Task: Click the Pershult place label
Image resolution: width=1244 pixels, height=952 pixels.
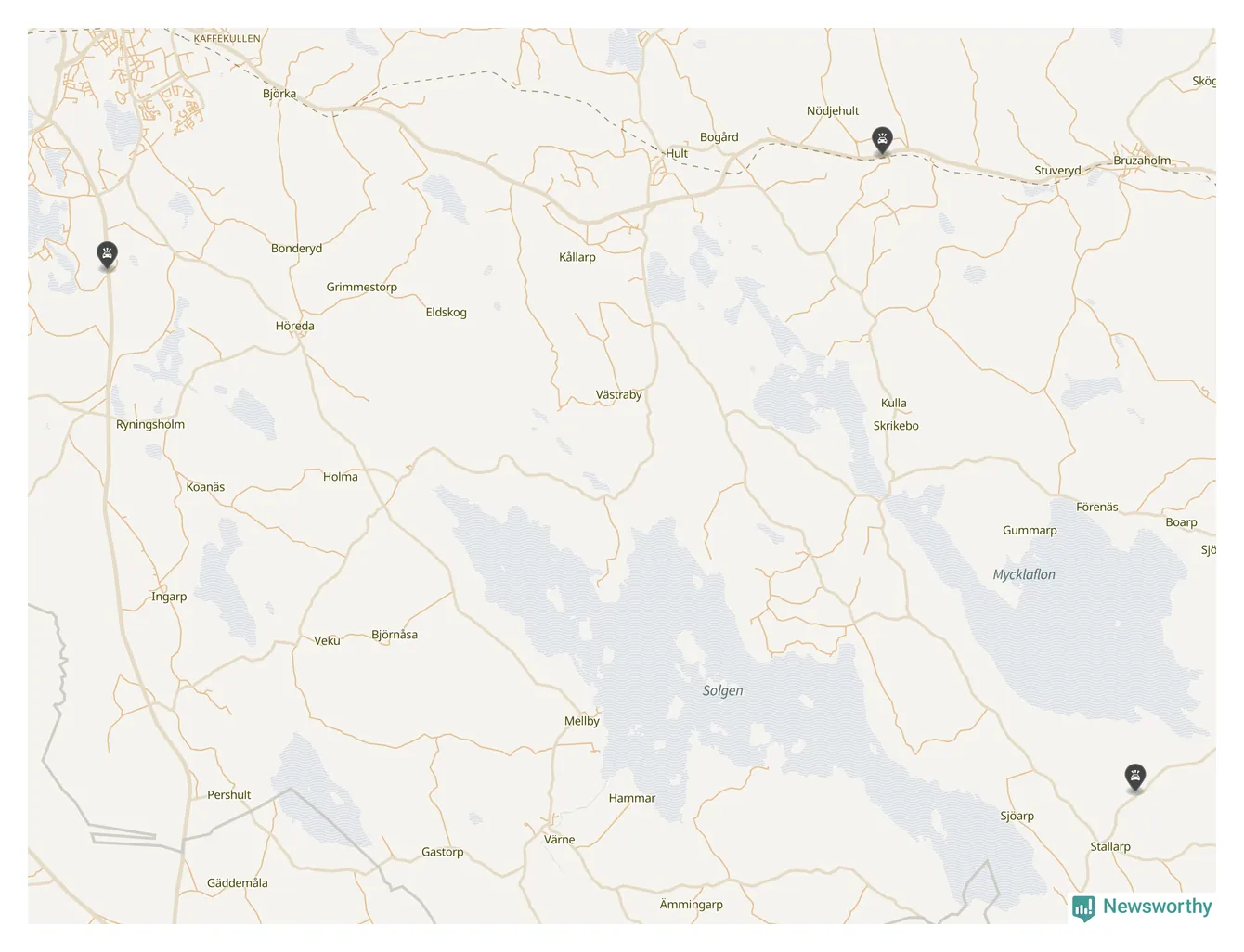Action: click(229, 795)
